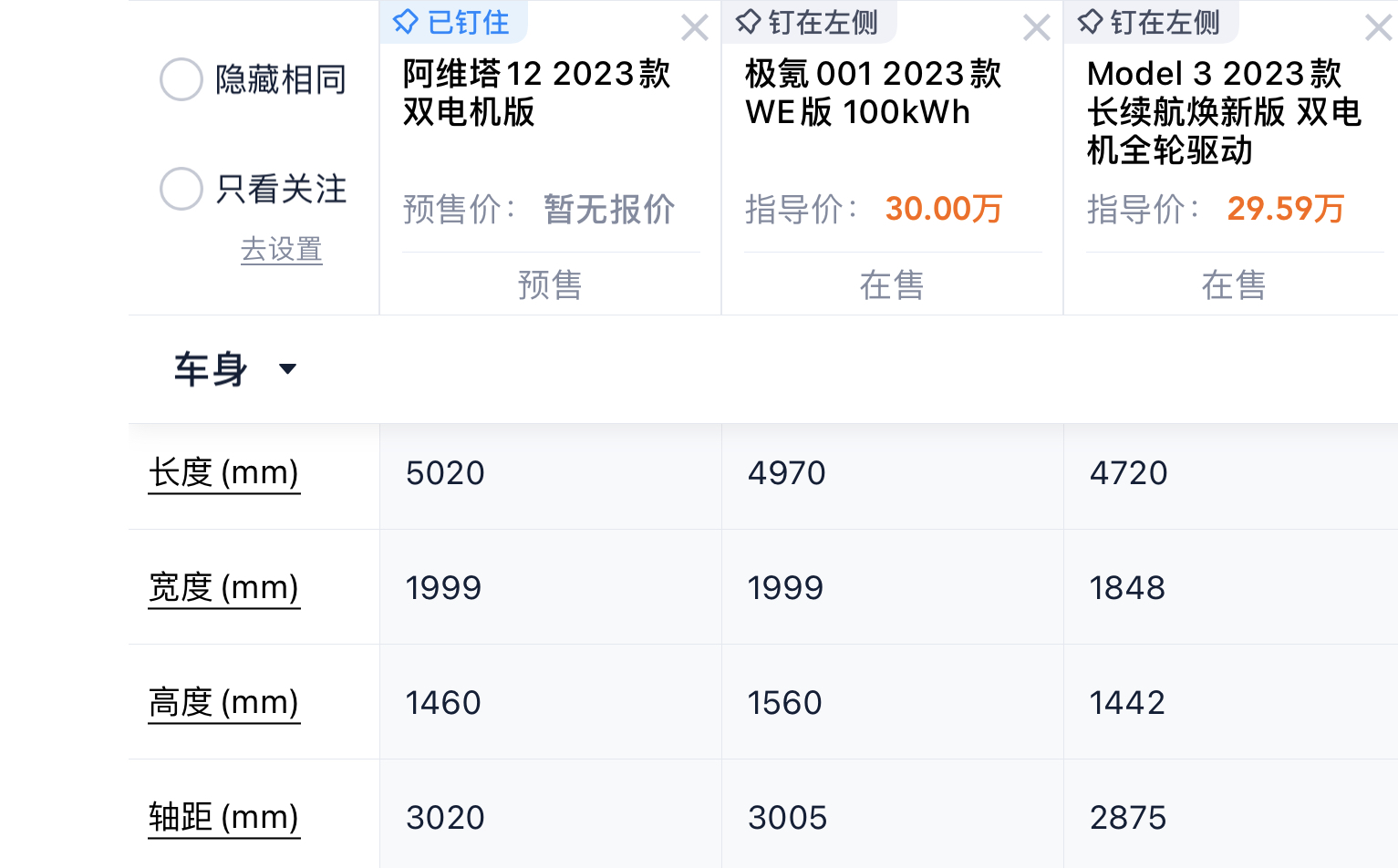Switch to the 阿维塔 12 预售 status
Screen dimensions: 1398x868
tap(550, 285)
